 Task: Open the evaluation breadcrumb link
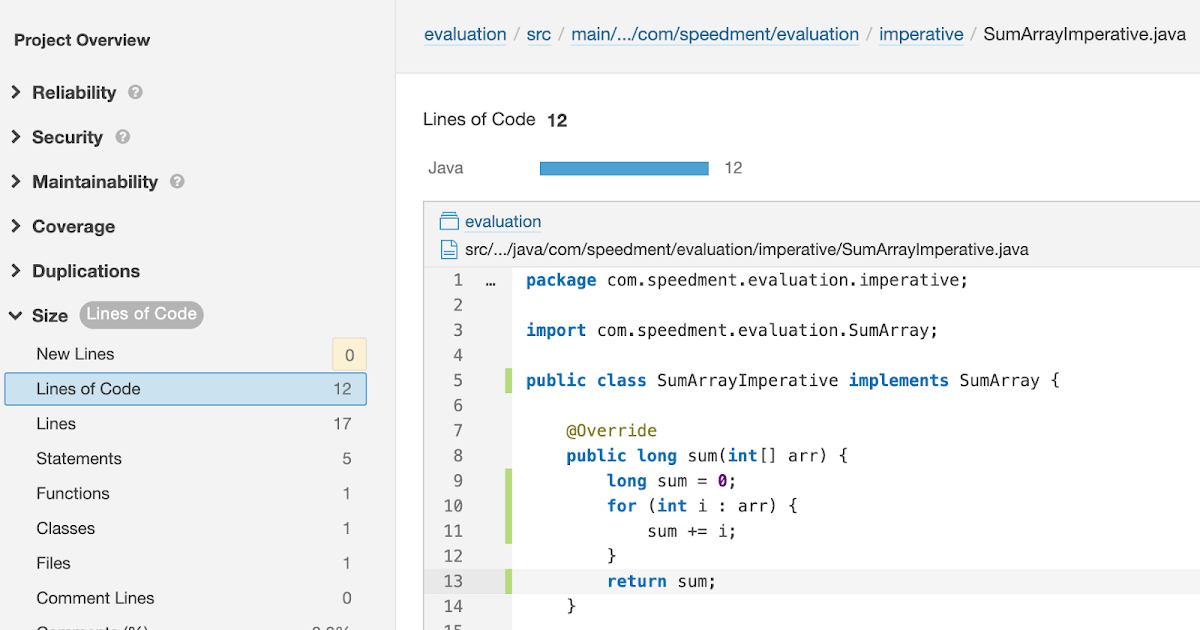(x=465, y=33)
